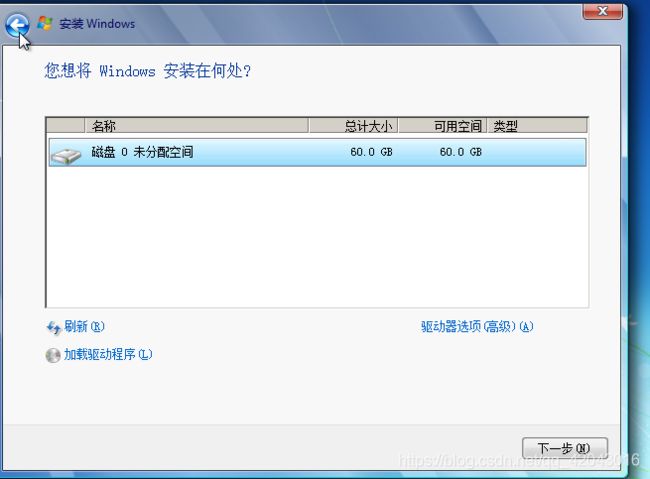Click the disc icon beside 加载驱动程序
650x479 pixels.
(53, 355)
